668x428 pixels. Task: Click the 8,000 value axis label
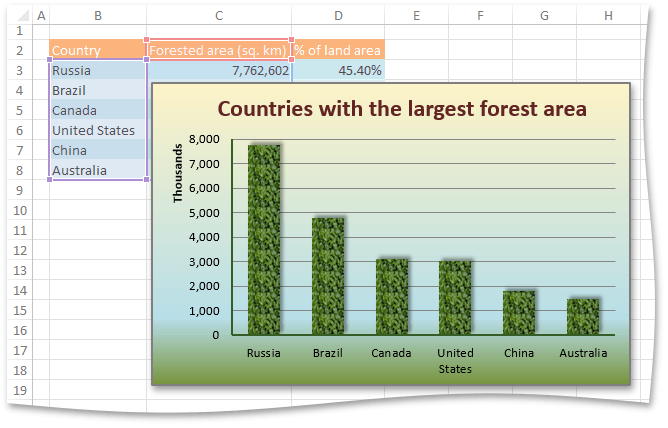[204, 139]
